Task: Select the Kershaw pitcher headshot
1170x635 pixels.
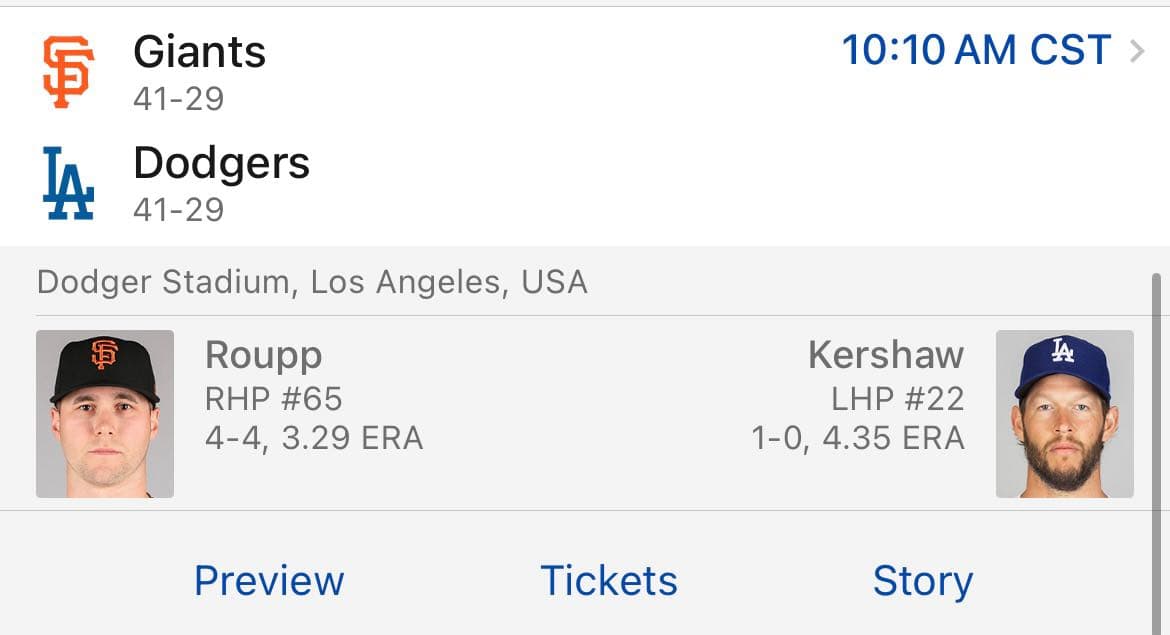Action: pyautogui.click(x=1064, y=413)
